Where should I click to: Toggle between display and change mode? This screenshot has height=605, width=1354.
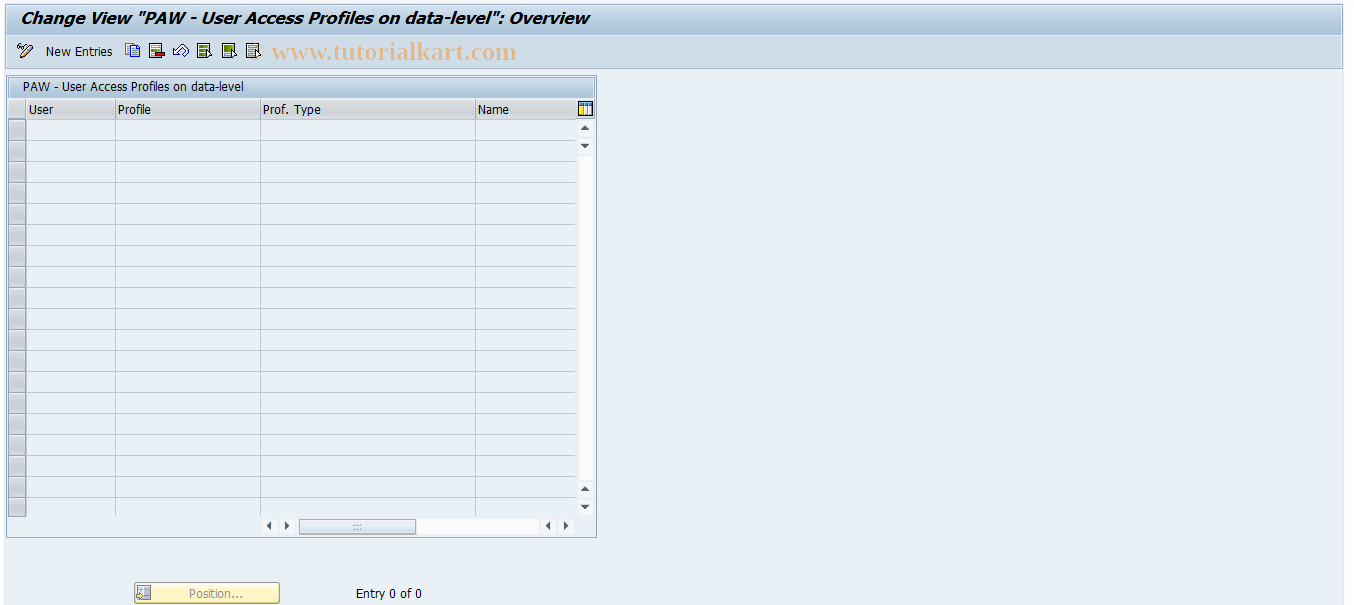[x=24, y=50]
